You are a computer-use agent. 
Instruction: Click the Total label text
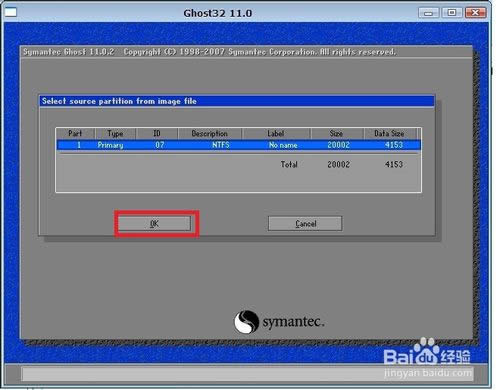click(x=289, y=164)
